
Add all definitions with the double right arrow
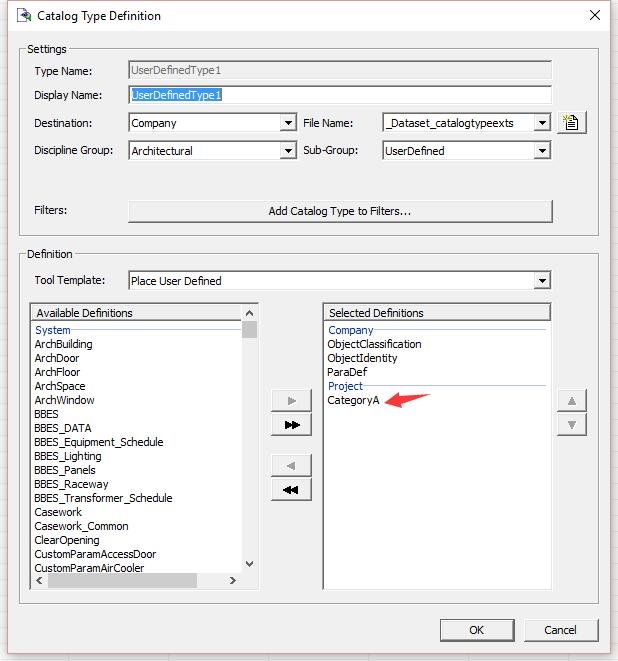pyautogui.click(x=291, y=425)
